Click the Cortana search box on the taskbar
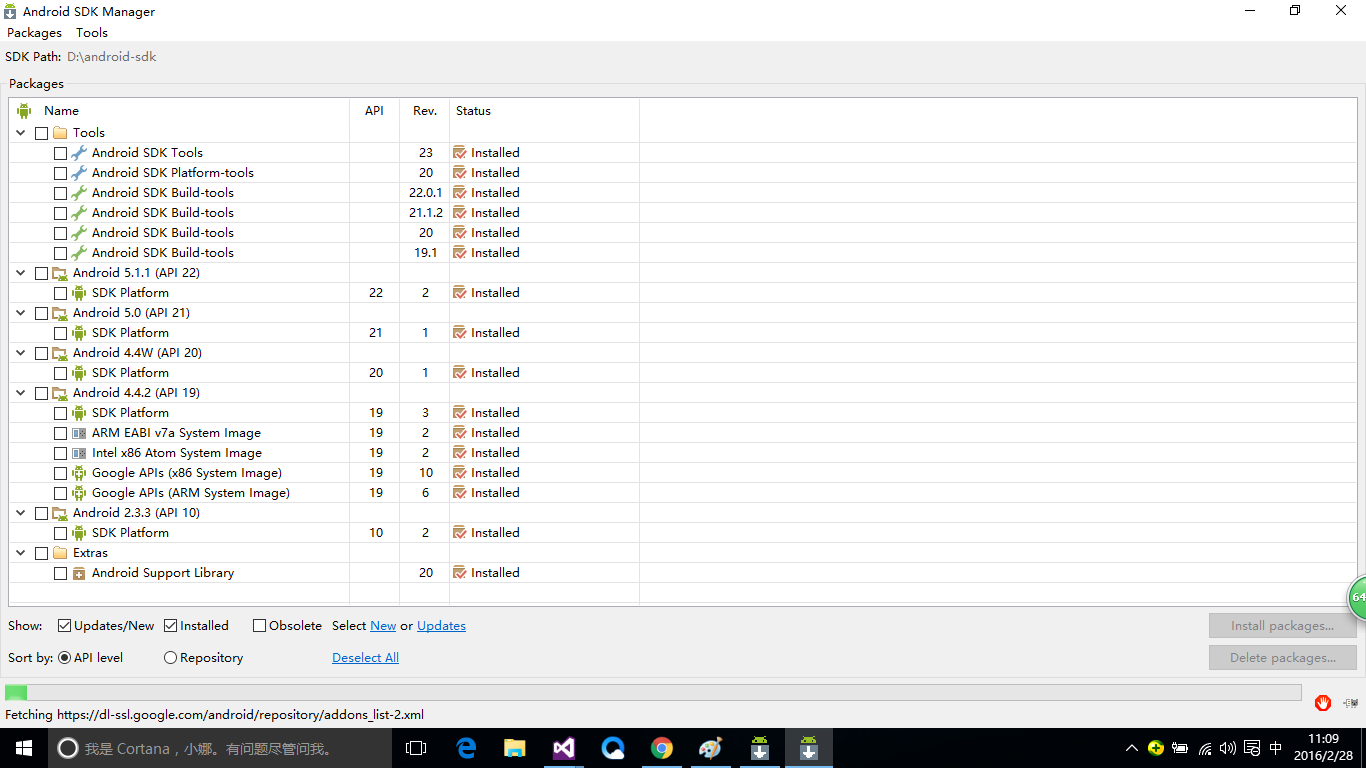The width and height of the screenshot is (1366, 768). click(x=219, y=748)
